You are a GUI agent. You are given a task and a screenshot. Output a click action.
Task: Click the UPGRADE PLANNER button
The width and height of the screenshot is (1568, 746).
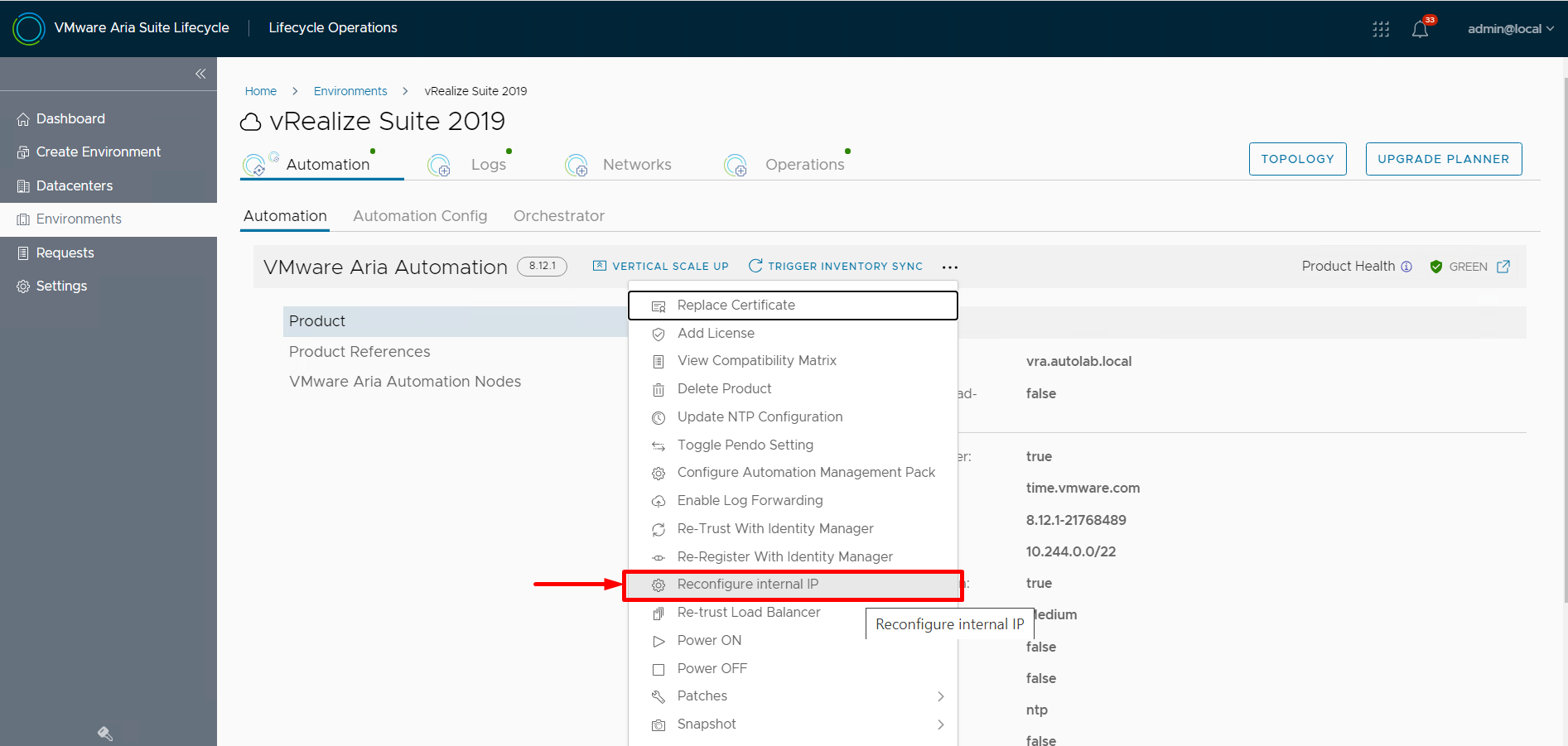(x=1444, y=159)
